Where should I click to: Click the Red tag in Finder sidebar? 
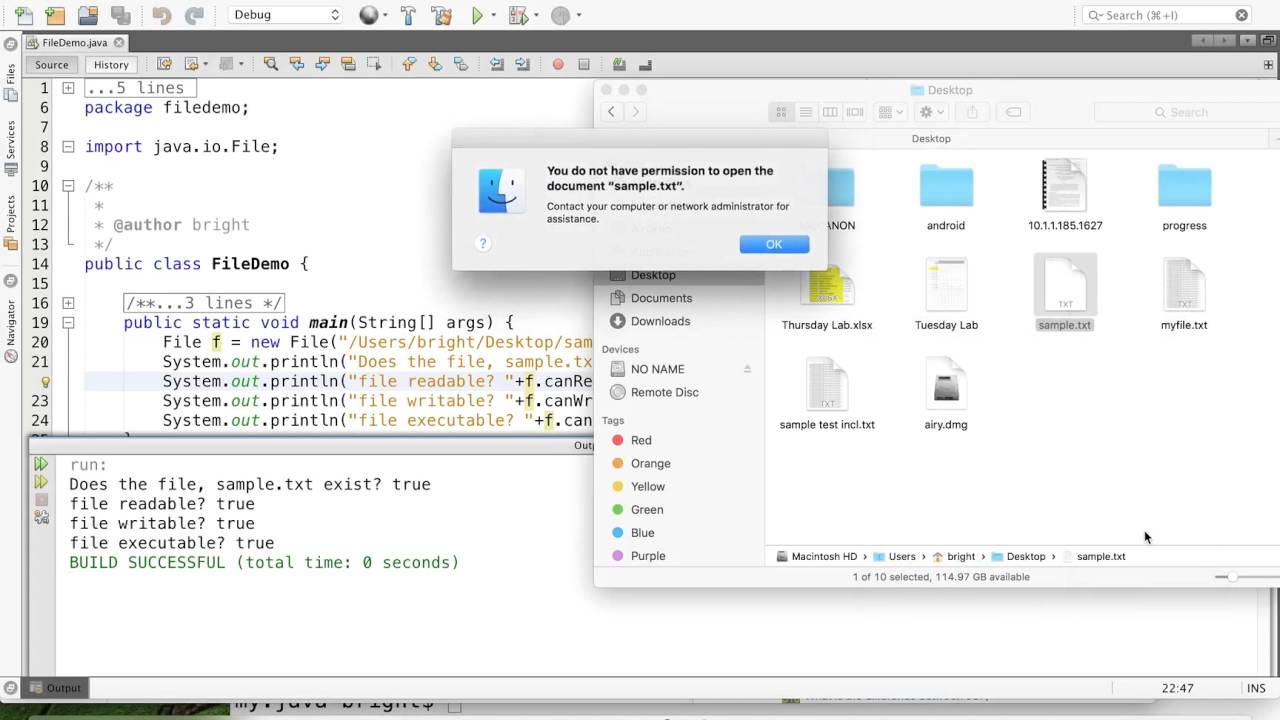tap(641, 440)
